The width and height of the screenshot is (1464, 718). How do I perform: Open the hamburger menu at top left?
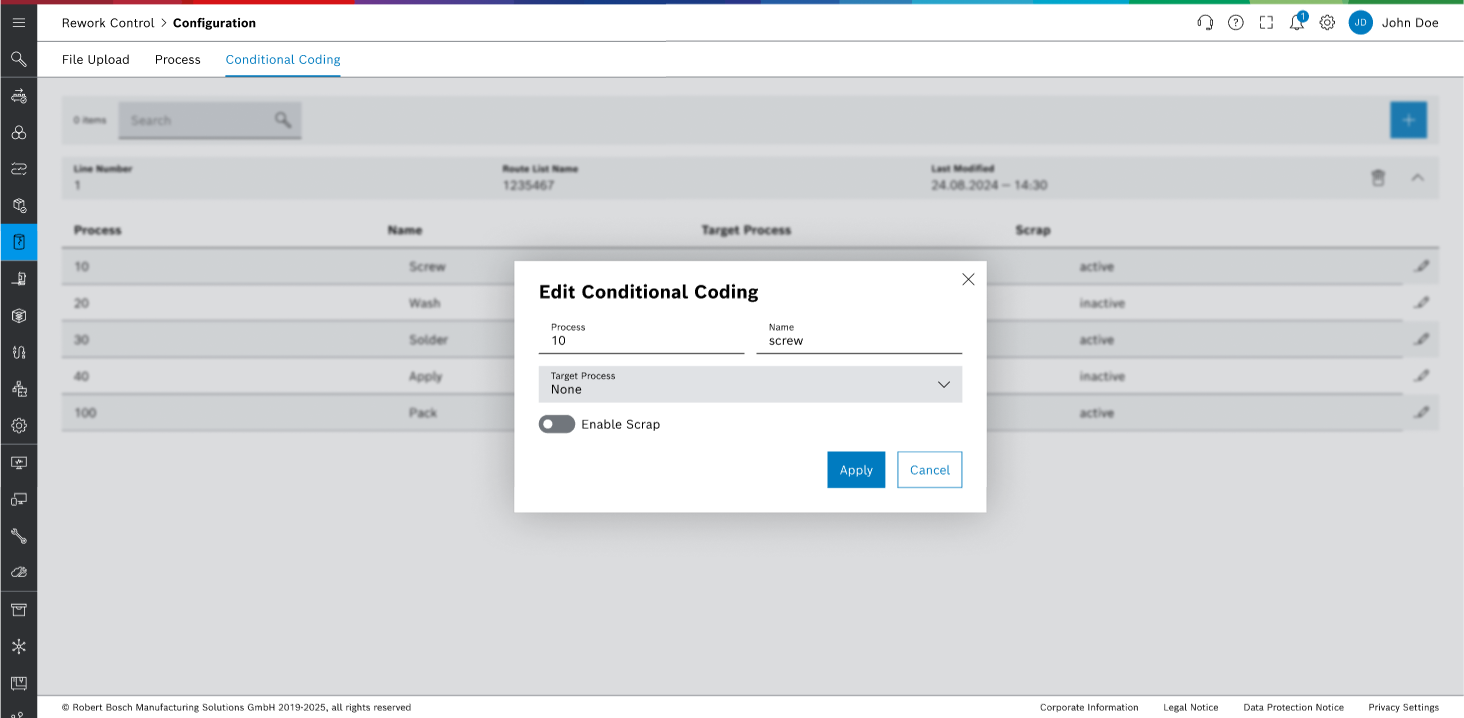[x=18, y=22]
